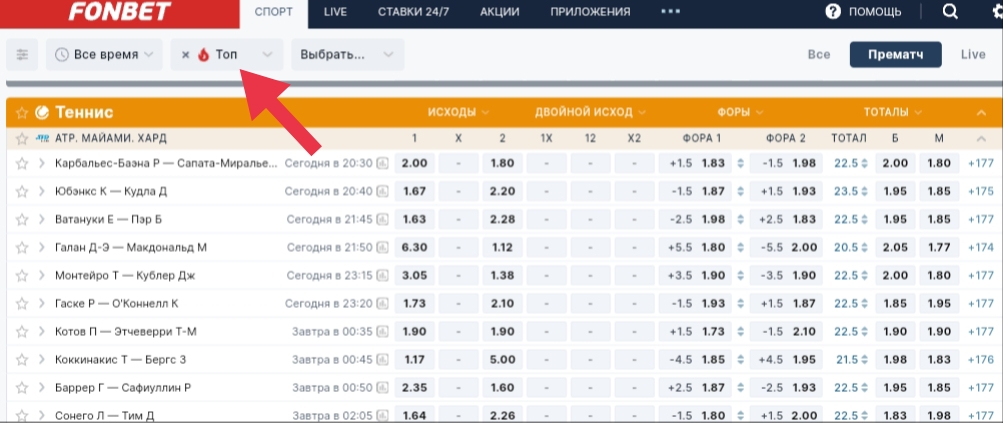Toggle favorite star for АТР. Майами. Хард

pos(21,138)
